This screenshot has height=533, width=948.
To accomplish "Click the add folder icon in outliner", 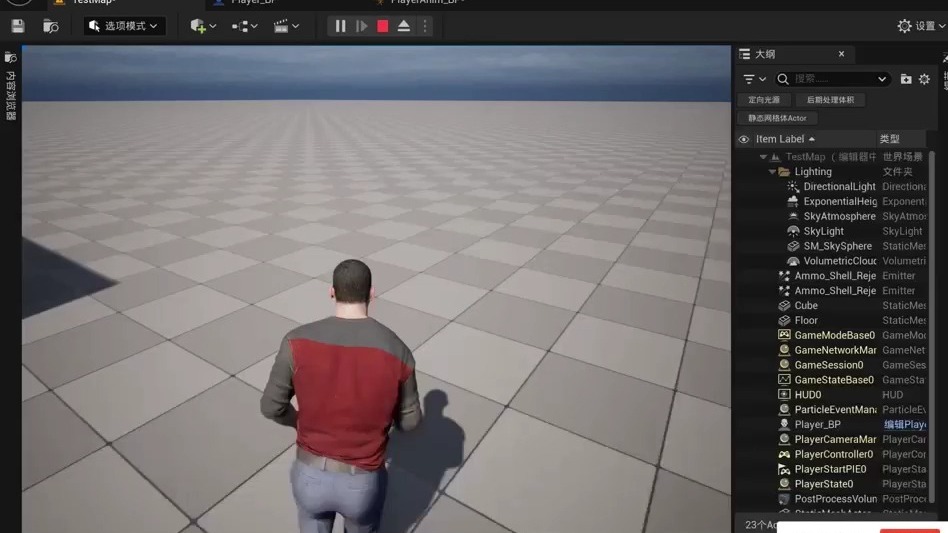I will 906,79.
